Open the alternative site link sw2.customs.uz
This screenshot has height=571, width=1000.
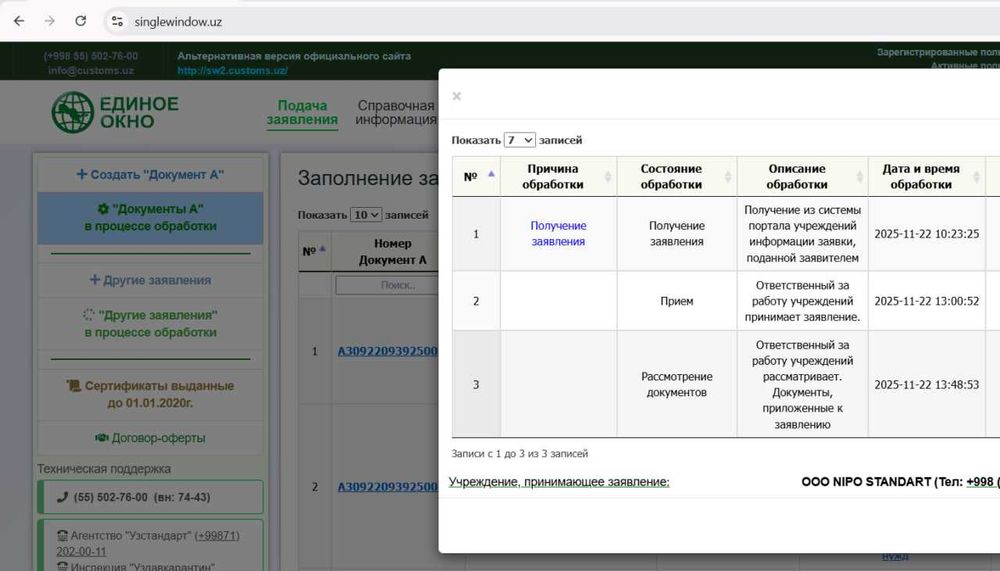click(232, 71)
